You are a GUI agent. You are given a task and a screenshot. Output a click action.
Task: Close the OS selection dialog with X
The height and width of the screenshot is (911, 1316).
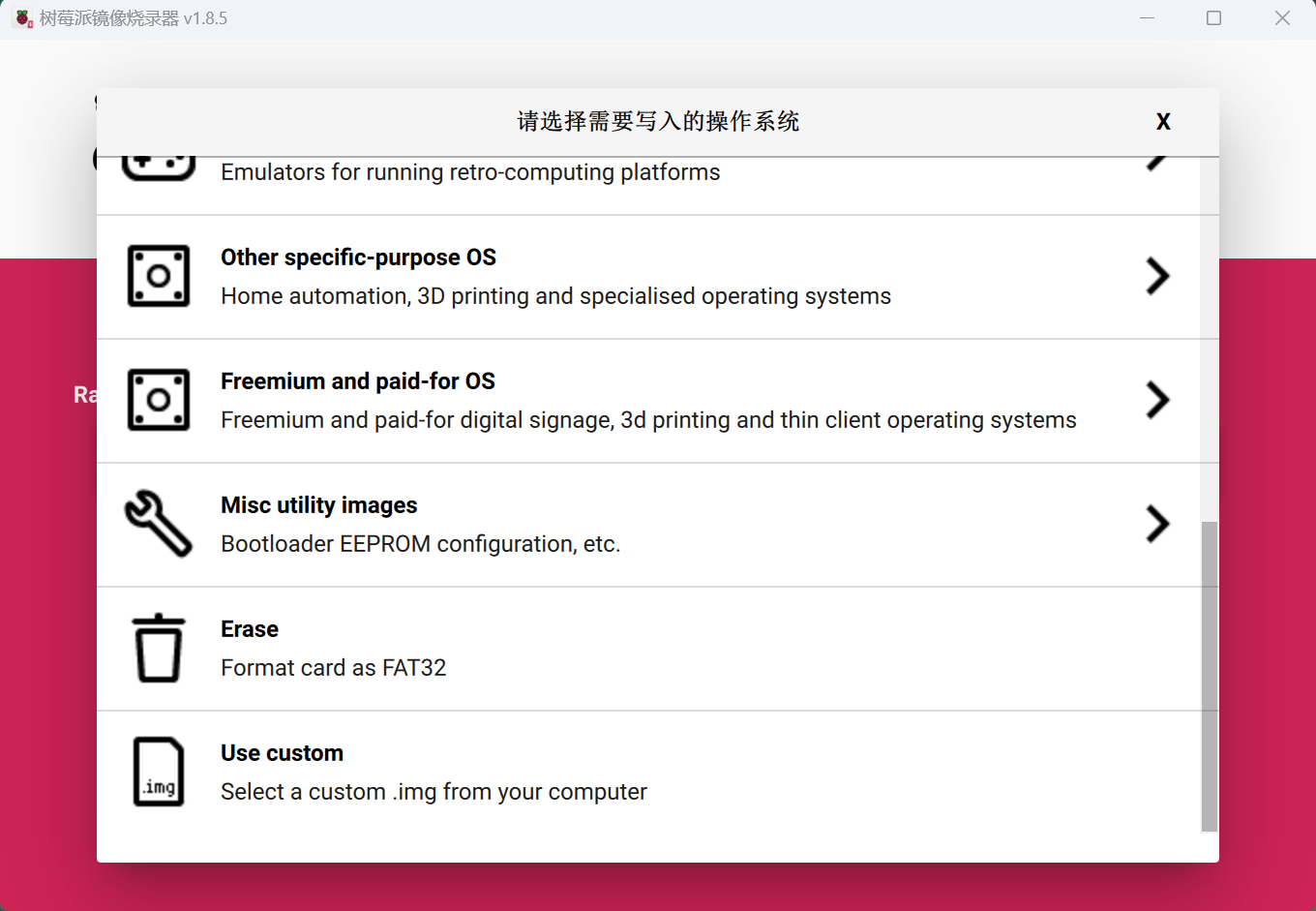click(x=1163, y=122)
